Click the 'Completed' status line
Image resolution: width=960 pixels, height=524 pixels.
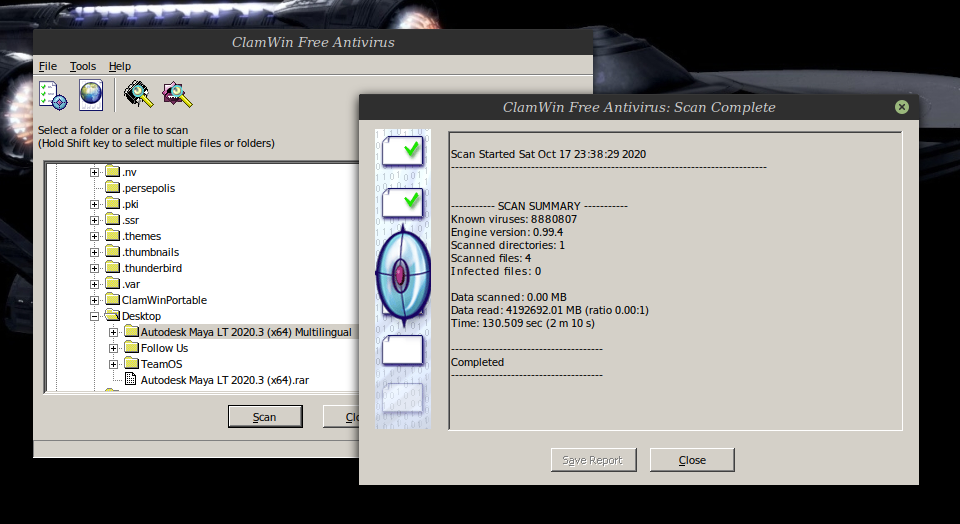pos(478,362)
